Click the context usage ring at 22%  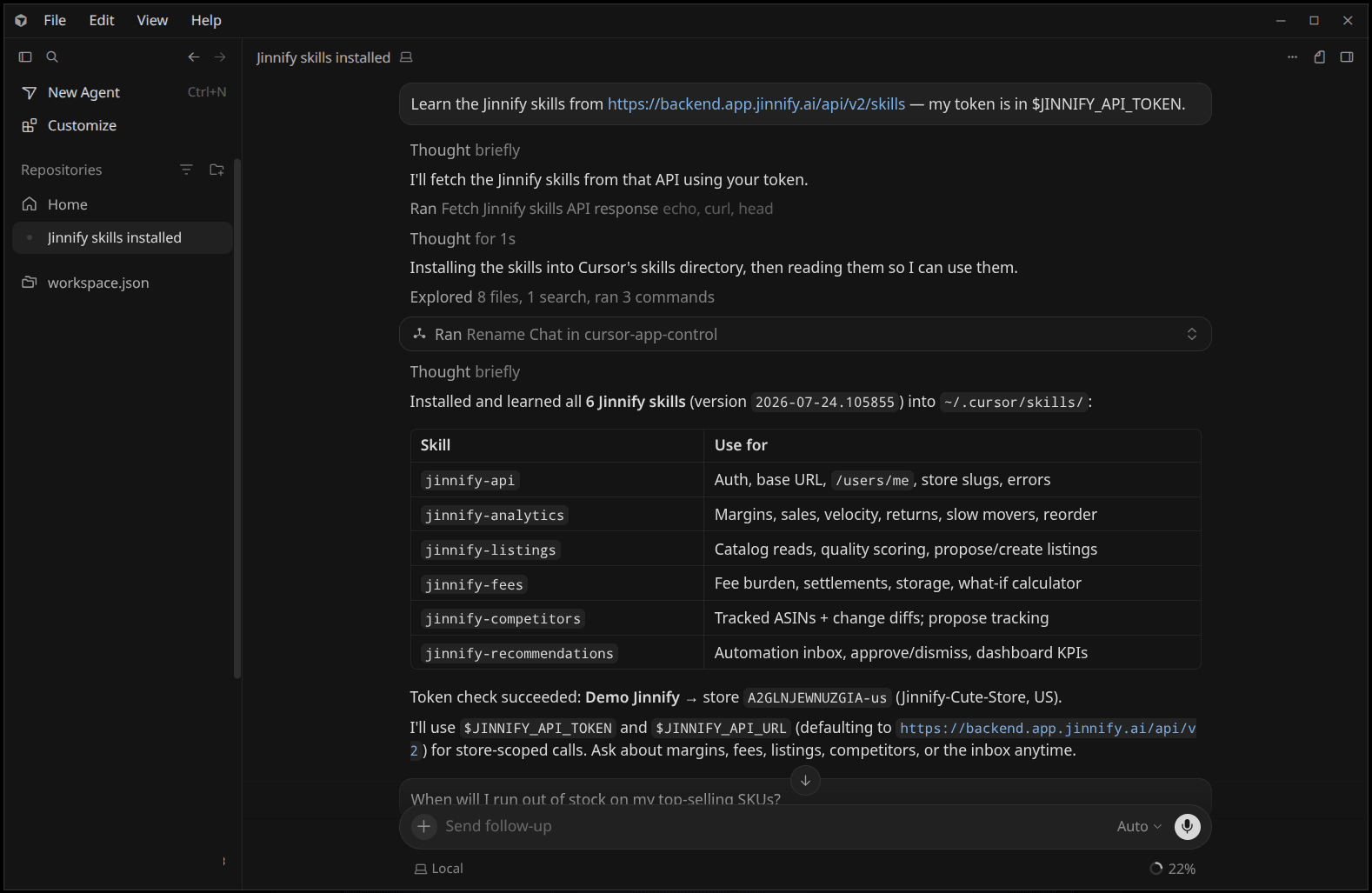[1156, 869]
